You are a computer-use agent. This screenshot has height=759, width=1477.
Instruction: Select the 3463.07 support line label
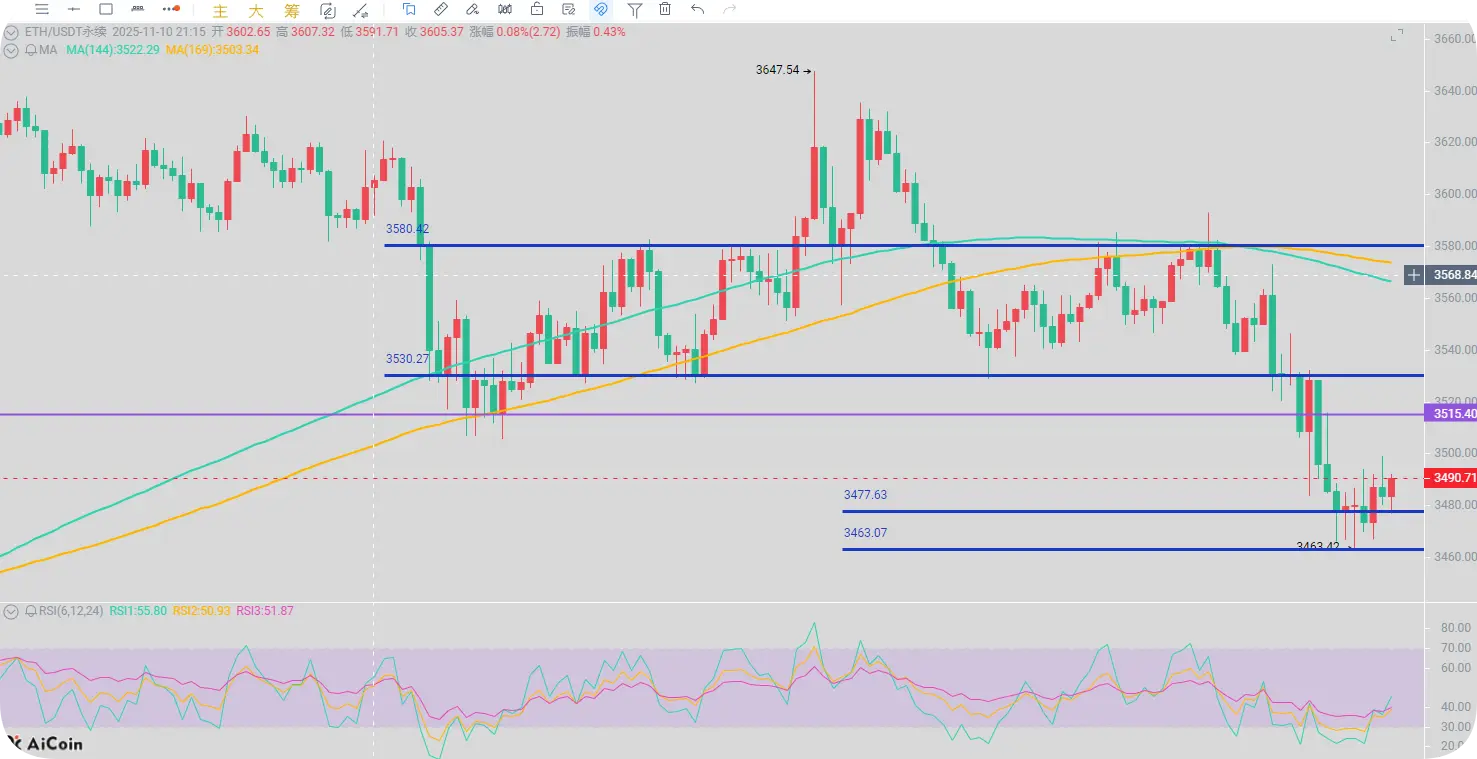point(865,533)
